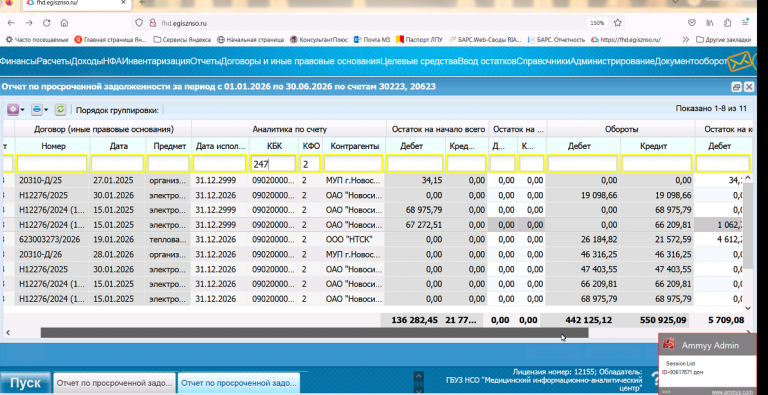Expand the print options dropdown arrow

[47, 110]
